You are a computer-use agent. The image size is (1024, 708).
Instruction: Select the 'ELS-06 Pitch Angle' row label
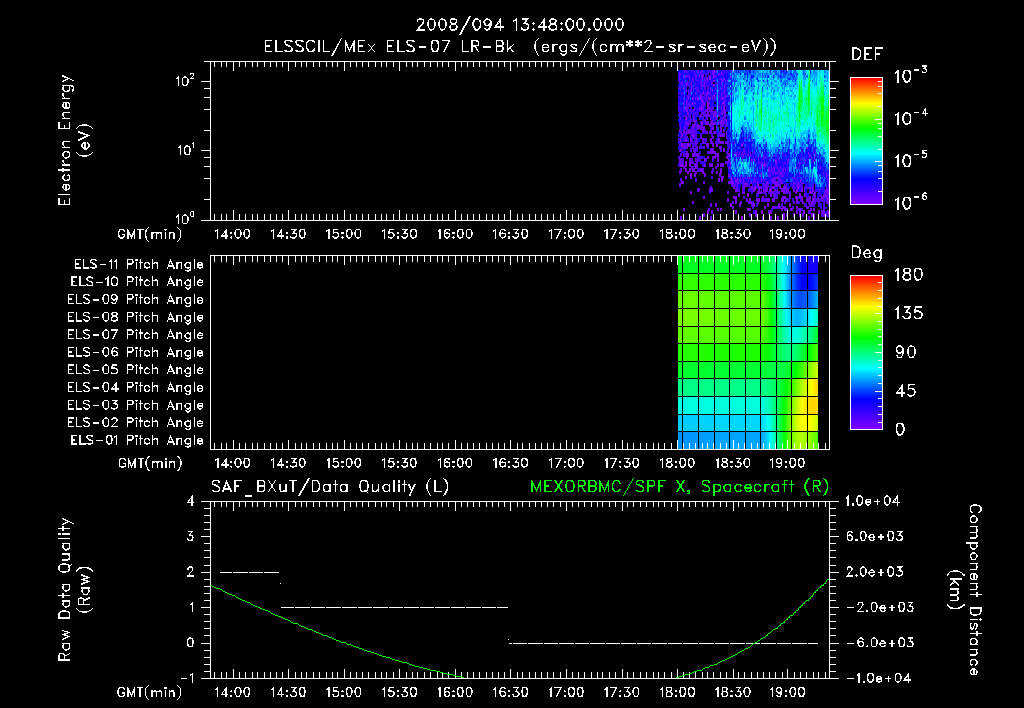point(135,353)
